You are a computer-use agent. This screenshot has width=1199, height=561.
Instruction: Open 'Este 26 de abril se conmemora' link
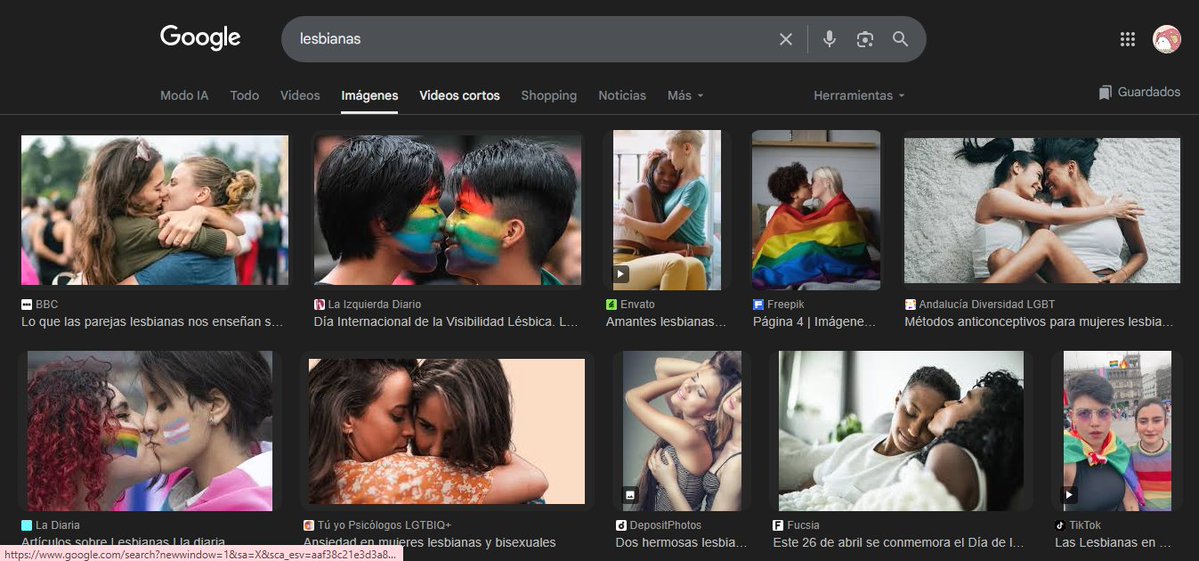click(898, 543)
